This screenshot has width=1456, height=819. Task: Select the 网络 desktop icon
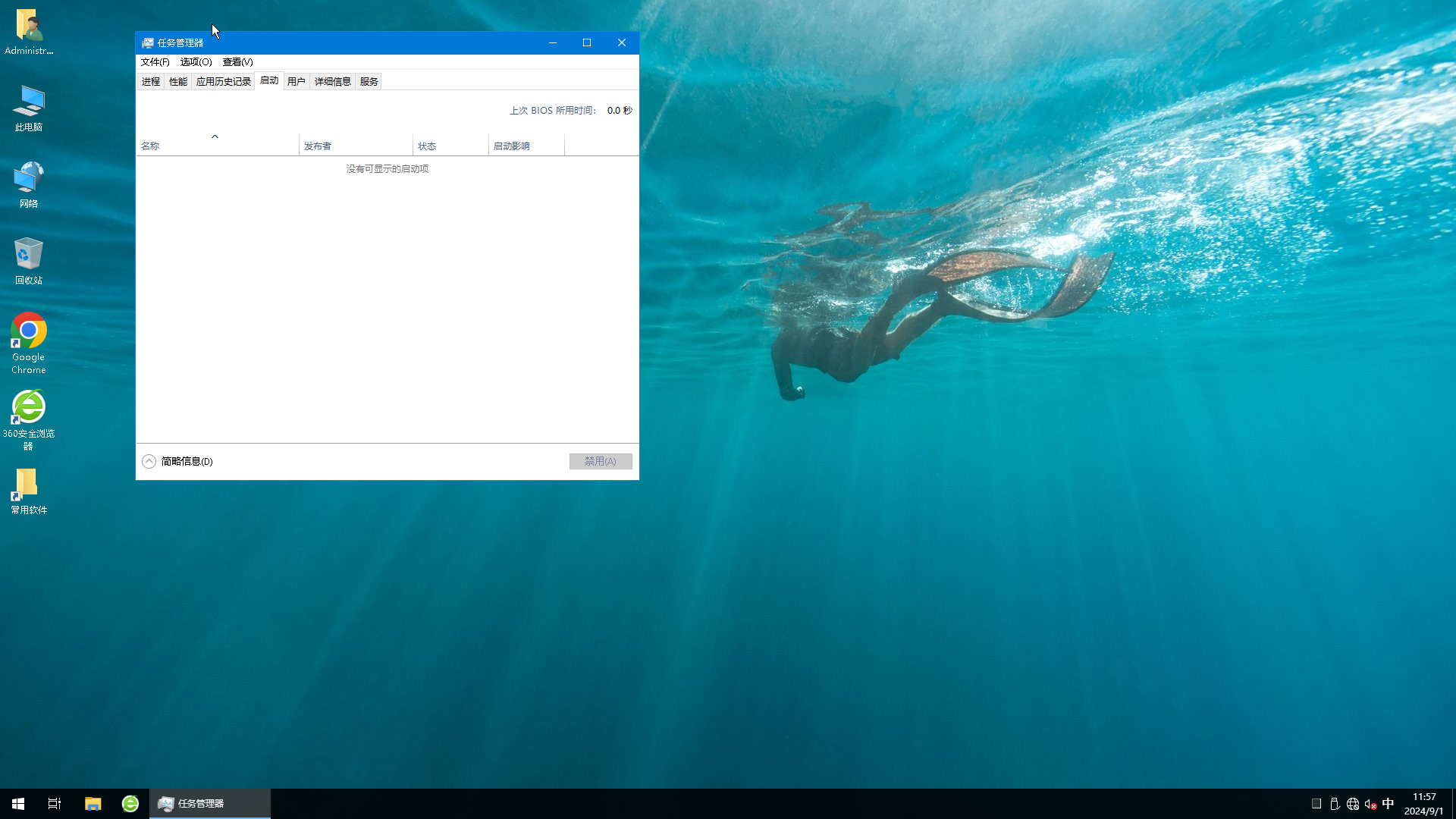pyautogui.click(x=29, y=185)
